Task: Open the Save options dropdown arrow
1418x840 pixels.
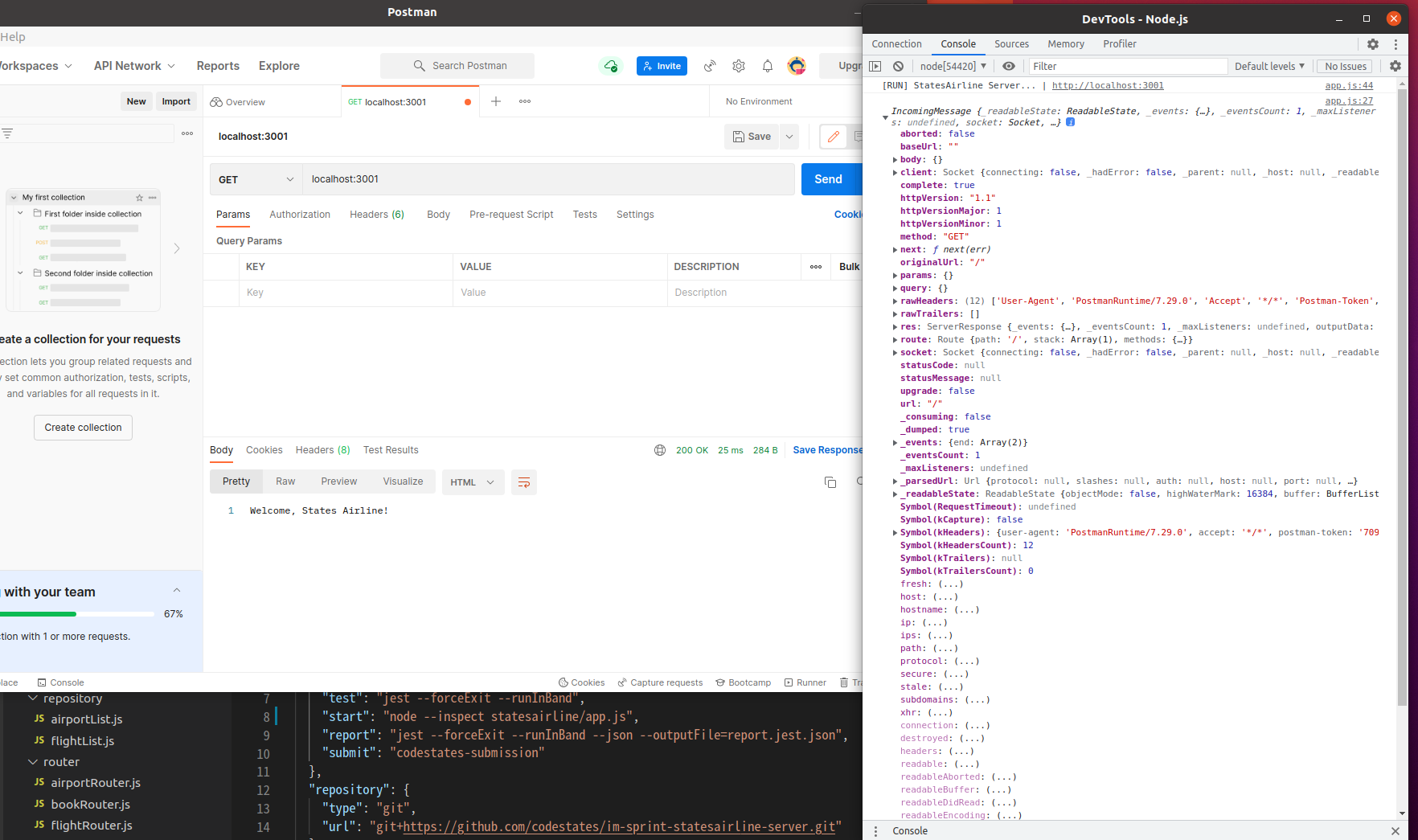Action: click(x=789, y=137)
